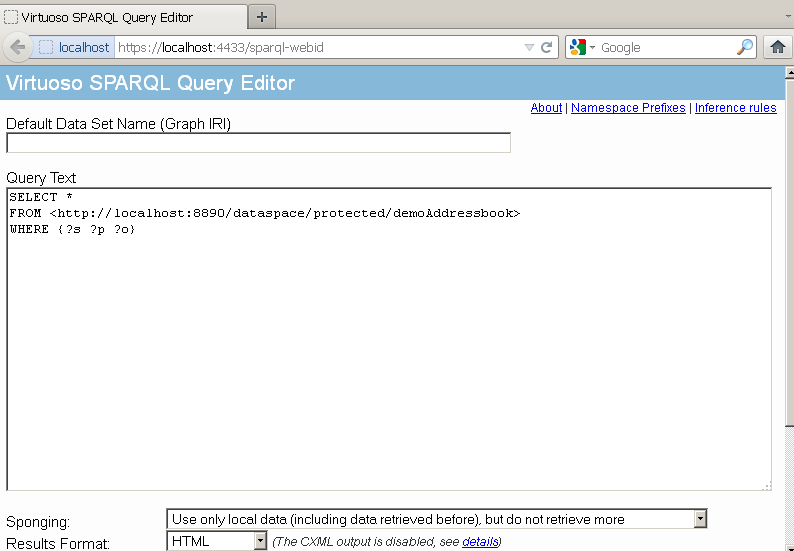Click the page's vertical scrollbar track
Viewport: 794px width, 551px height.
(x=788, y=300)
